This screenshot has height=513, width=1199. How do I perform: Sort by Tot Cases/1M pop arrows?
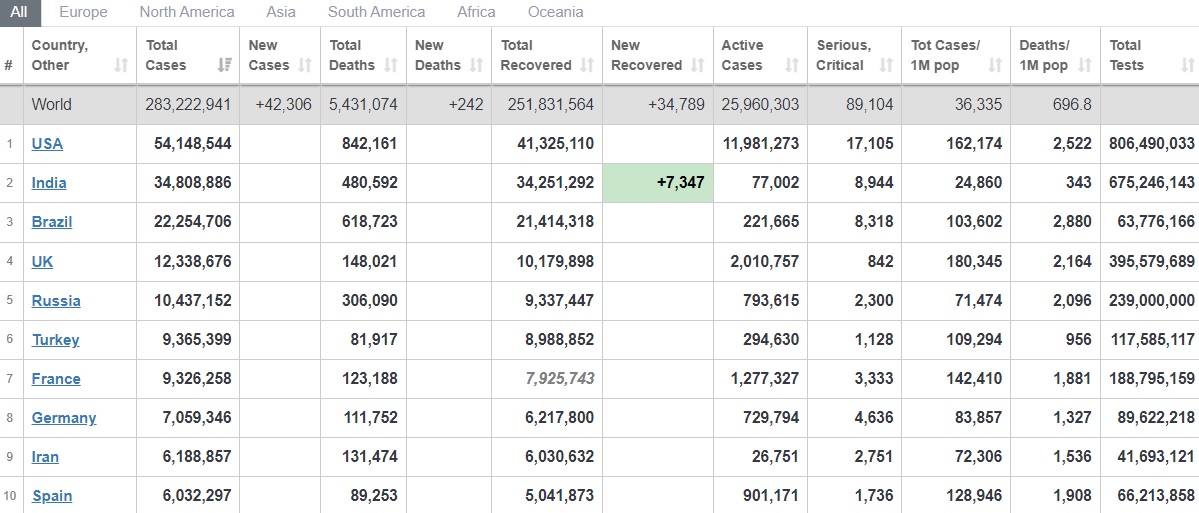click(x=995, y=66)
